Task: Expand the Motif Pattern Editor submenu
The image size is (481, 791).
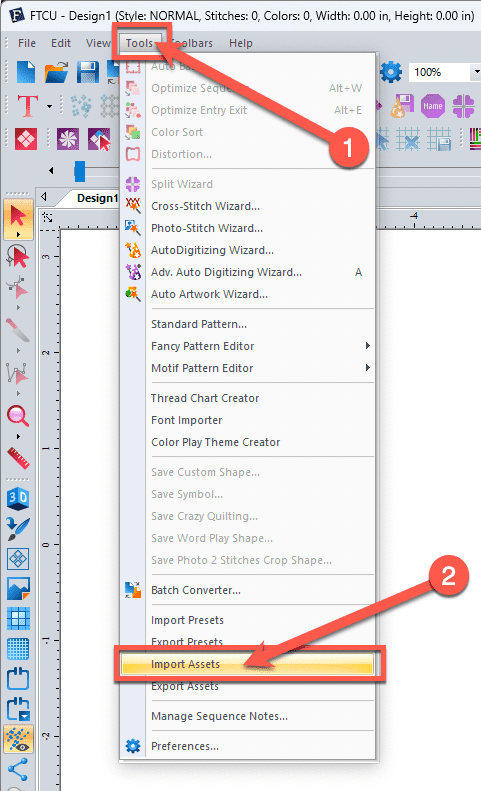Action: coord(248,368)
